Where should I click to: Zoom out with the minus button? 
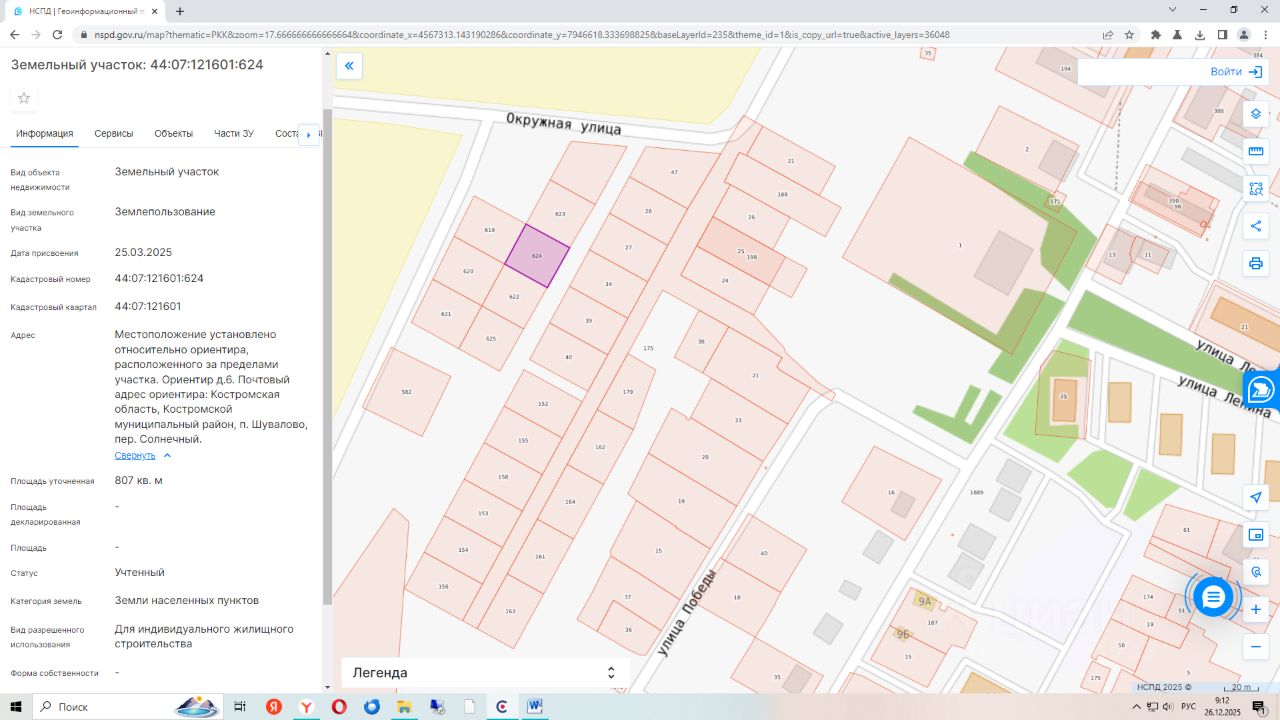tap(1256, 647)
